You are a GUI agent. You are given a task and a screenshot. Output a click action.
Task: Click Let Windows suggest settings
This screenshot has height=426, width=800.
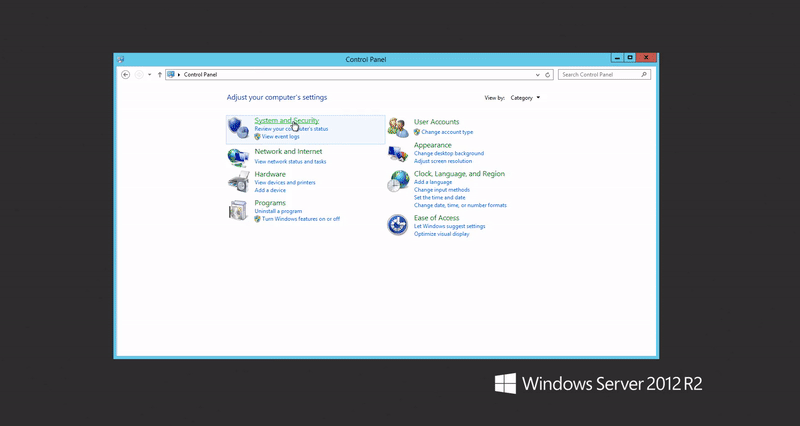click(x=449, y=227)
